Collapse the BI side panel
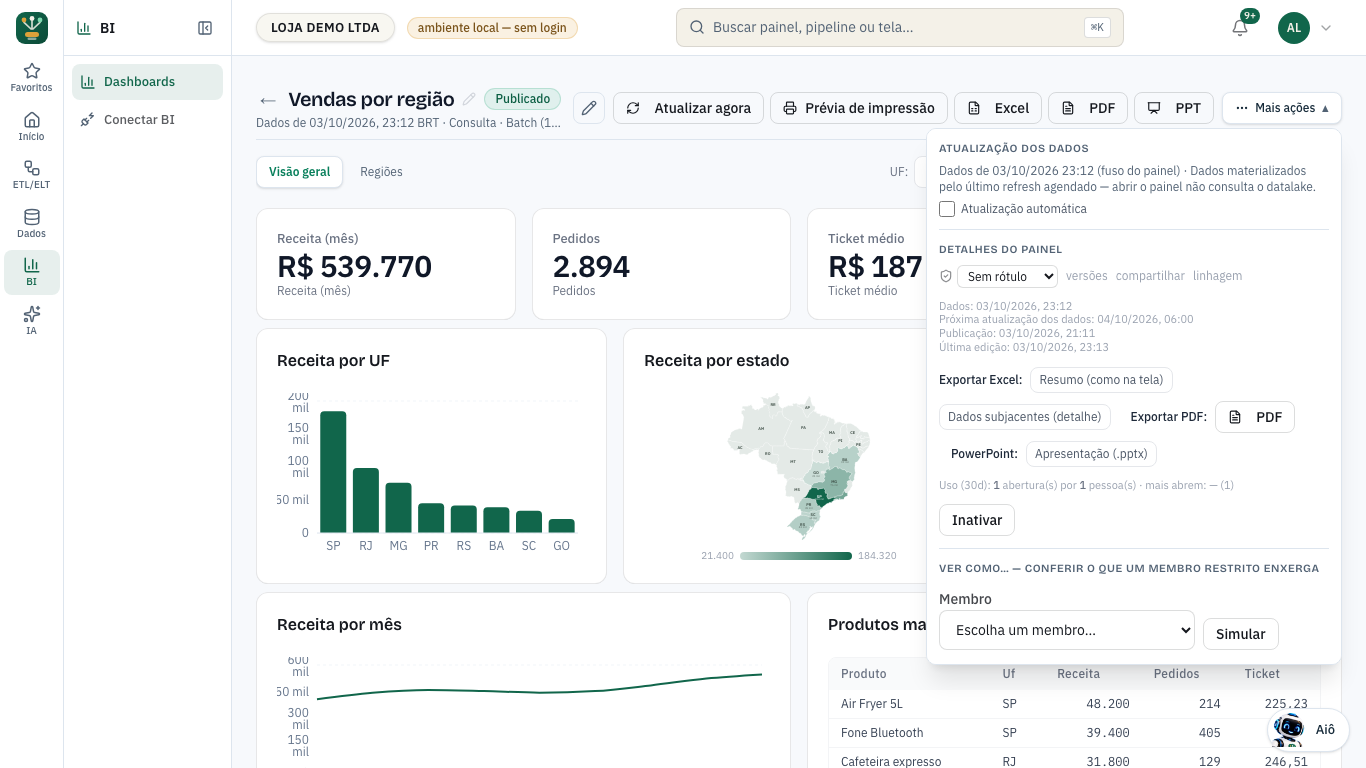Viewport: 1366px width, 768px height. [x=205, y=28]
